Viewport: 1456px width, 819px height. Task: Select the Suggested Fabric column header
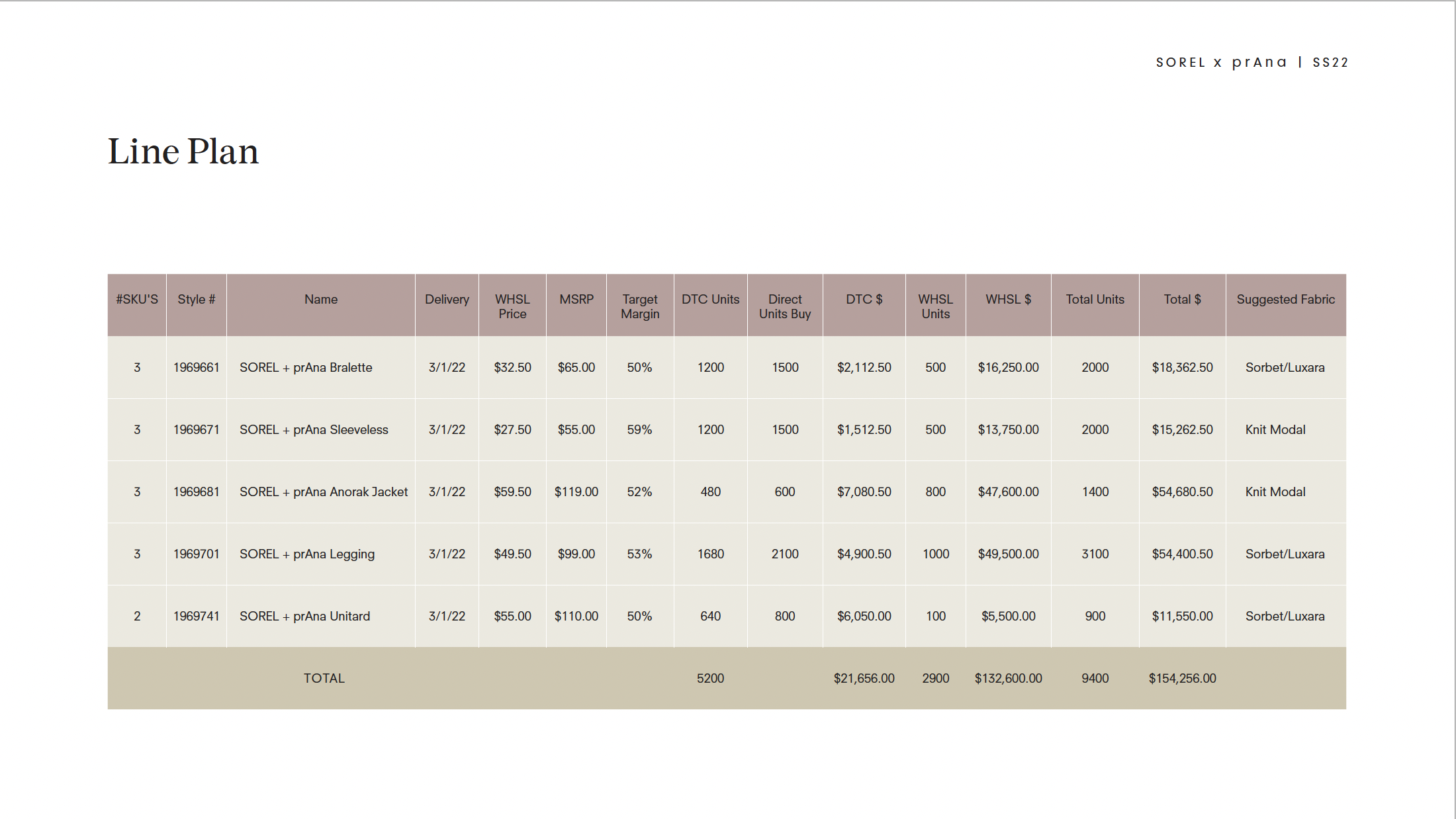(1285, 300)
